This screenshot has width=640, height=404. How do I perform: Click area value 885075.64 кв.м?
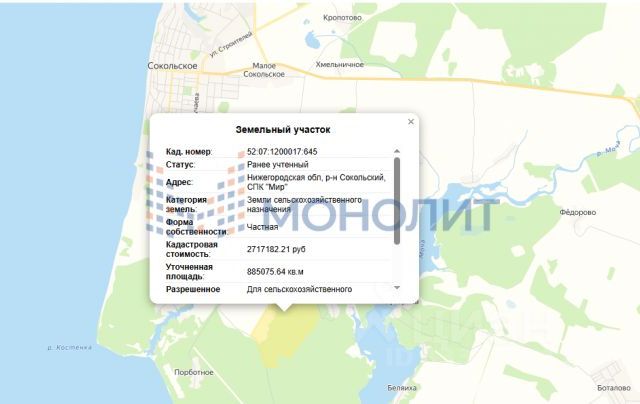click(x=275, y=272)
